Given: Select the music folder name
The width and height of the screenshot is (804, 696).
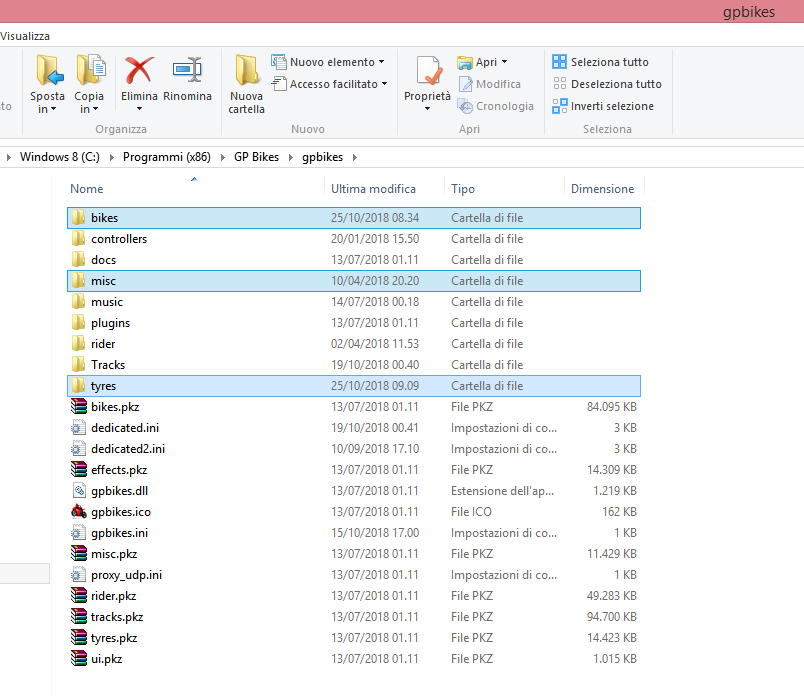Looking at the screenshot, I should point(107,302).
